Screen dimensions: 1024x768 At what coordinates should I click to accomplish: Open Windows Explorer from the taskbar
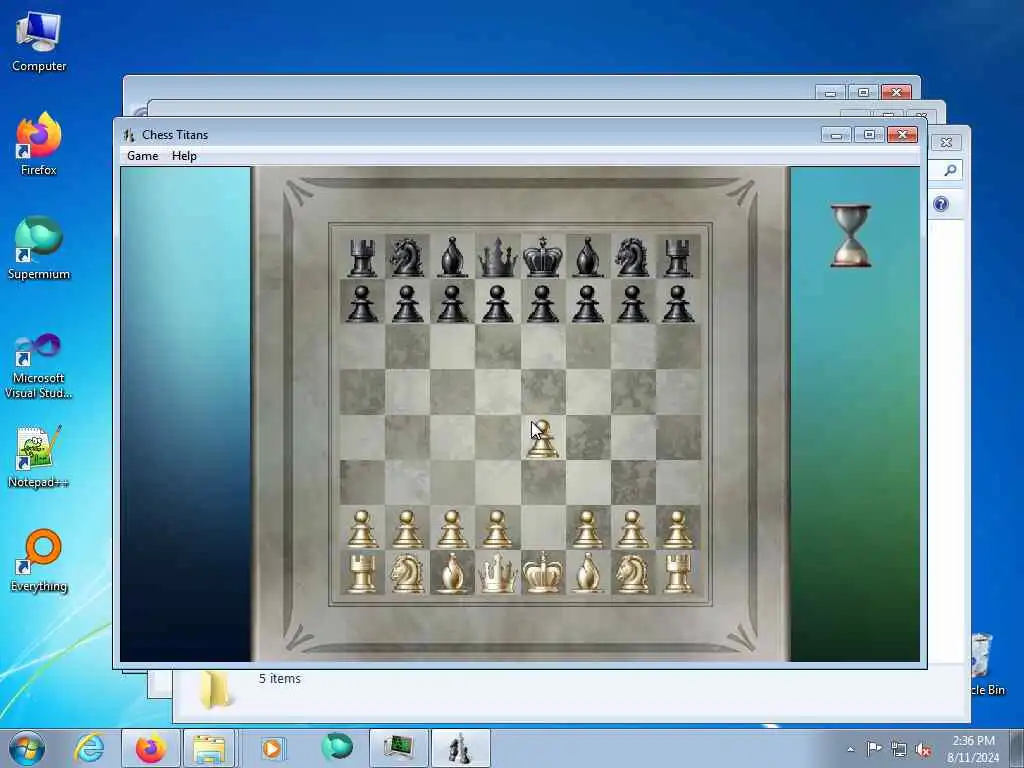tap(209, 748)
